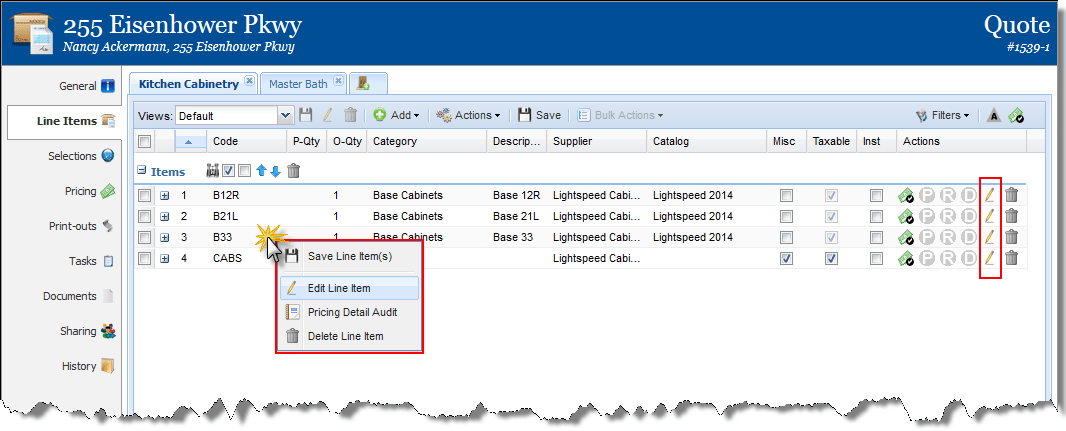1066x431 pixels.
Task: Tick the row selection checkbox for B33
Action: coord(144,238)
